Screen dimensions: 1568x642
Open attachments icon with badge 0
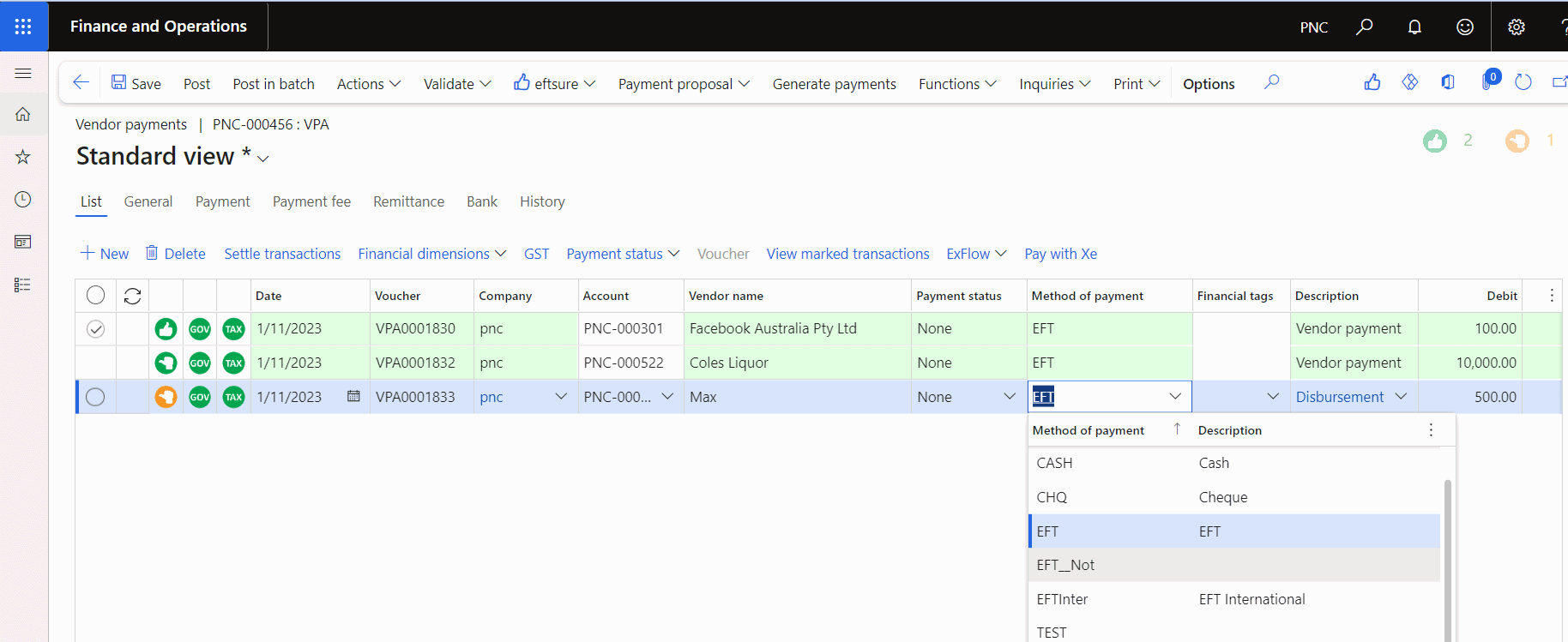tap(1489, 81)
